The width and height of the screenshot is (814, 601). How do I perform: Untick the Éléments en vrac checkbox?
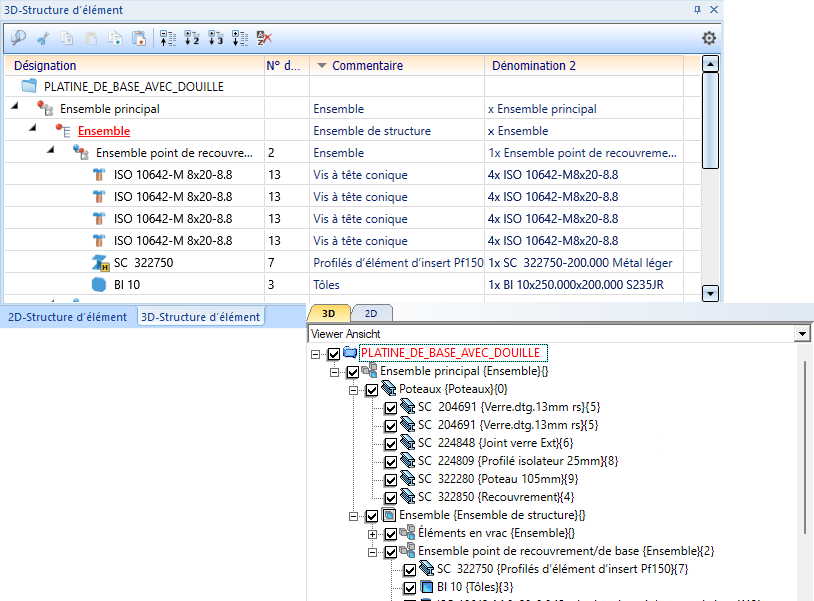pyautogui.click(x=391, y=534)
